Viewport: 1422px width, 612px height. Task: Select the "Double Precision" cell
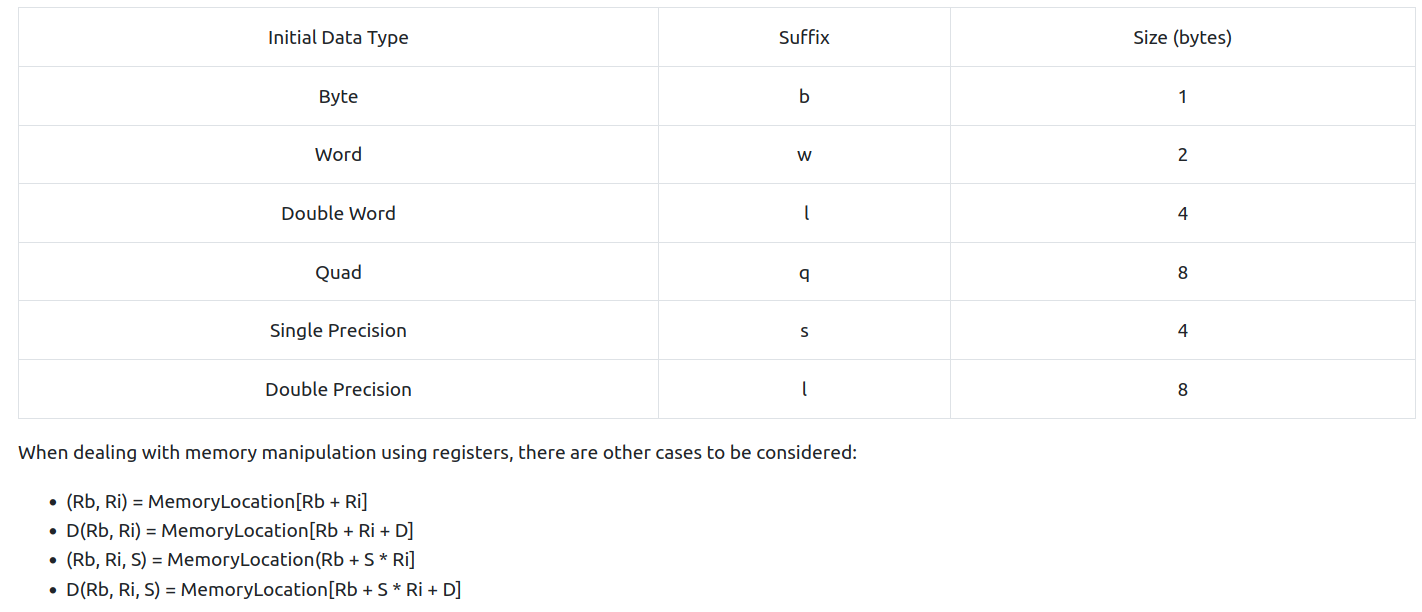(x=338, y=390)
